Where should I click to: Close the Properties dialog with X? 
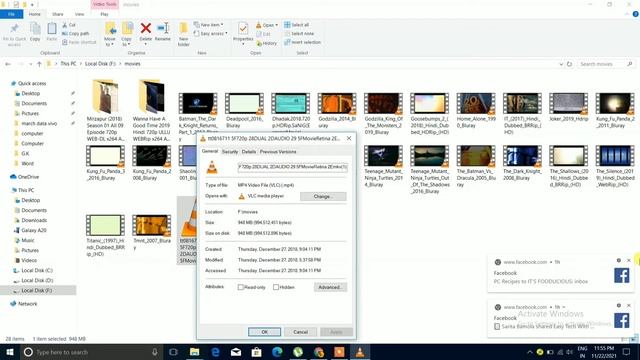pyautogui.click(x=349, y=139)
